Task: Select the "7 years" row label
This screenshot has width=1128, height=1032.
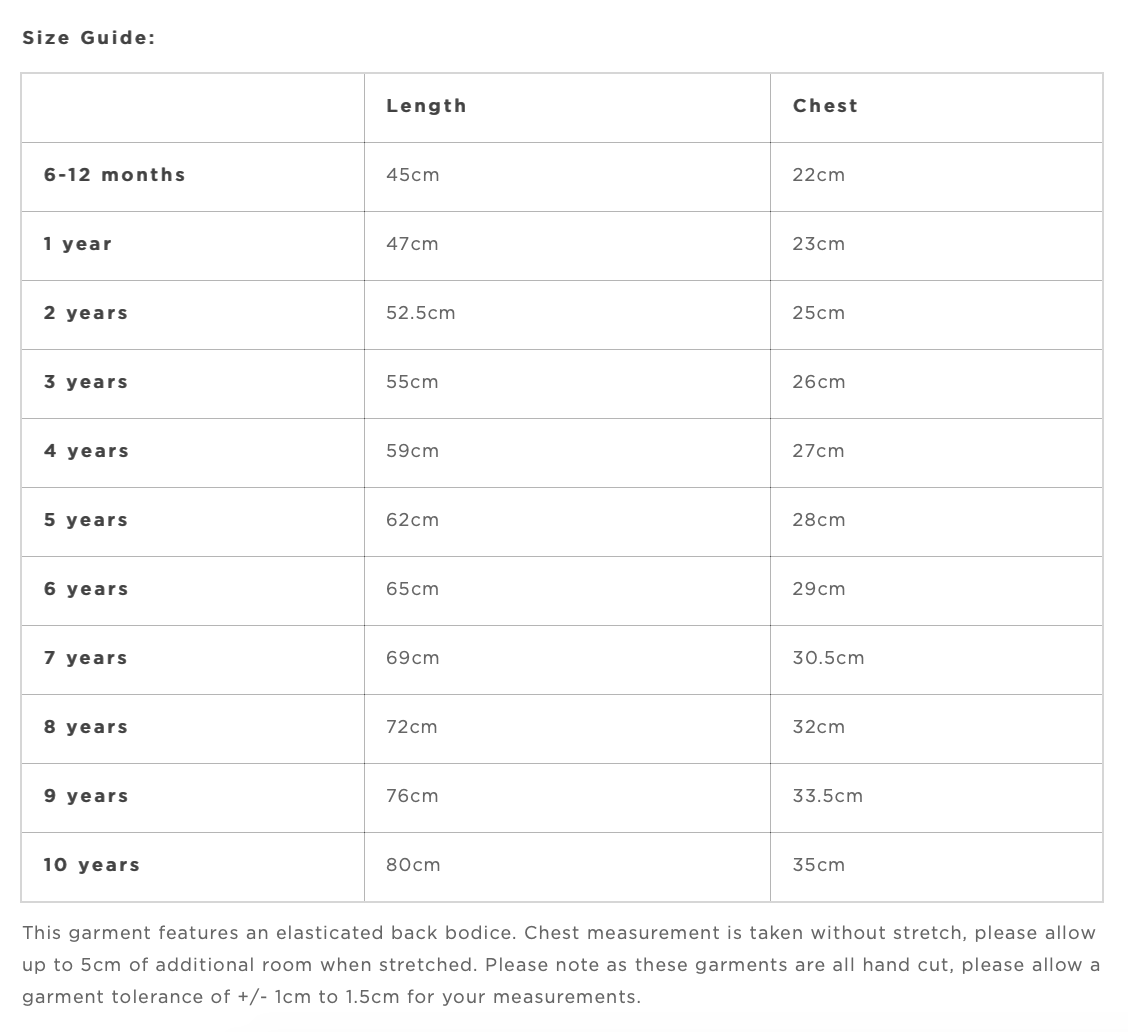Action: pos(86,658)
